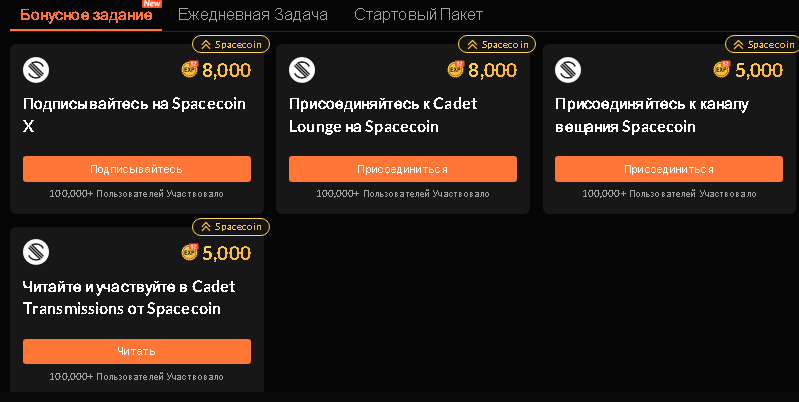This screenshot has height=402, width=799.
Task: Click the Spacecoin badge above the Cadet Lounge card
Action: coord(497,44)
